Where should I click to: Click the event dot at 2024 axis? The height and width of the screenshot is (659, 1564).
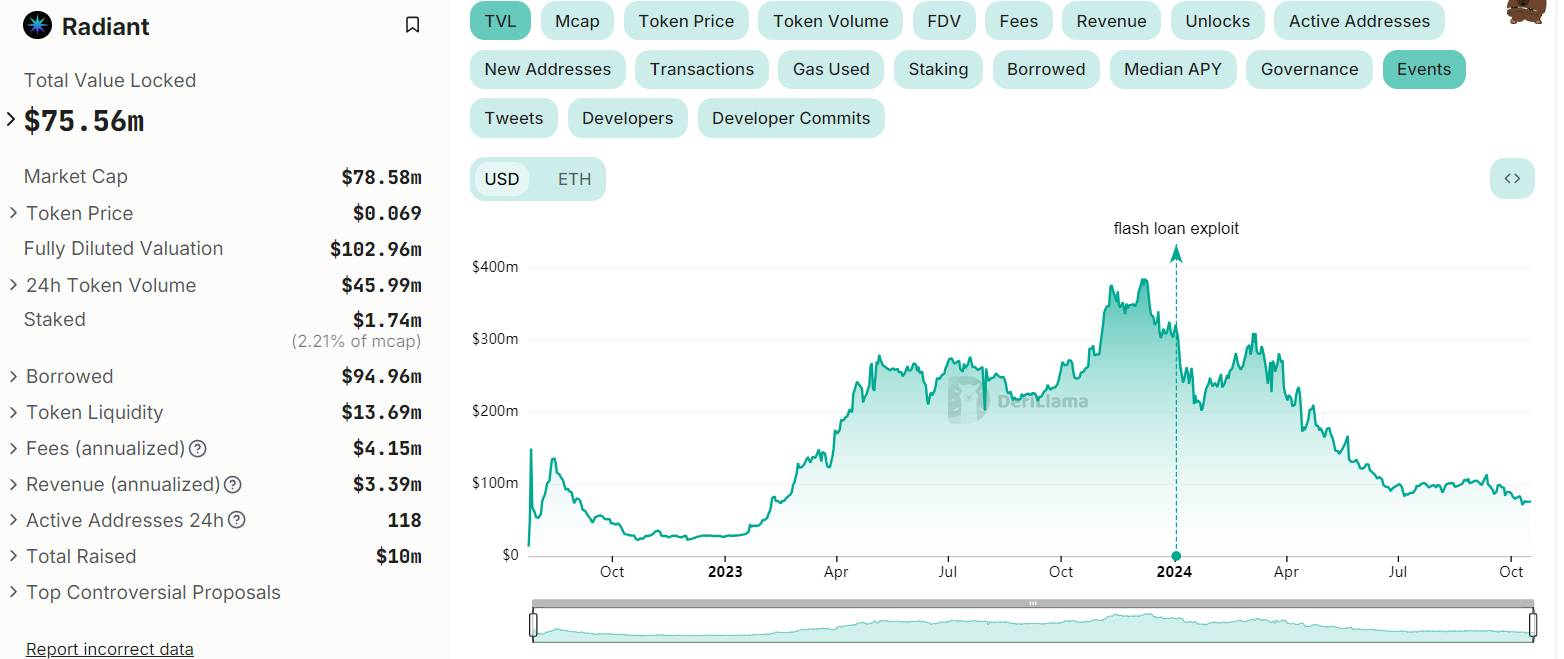pos(1176,556)
